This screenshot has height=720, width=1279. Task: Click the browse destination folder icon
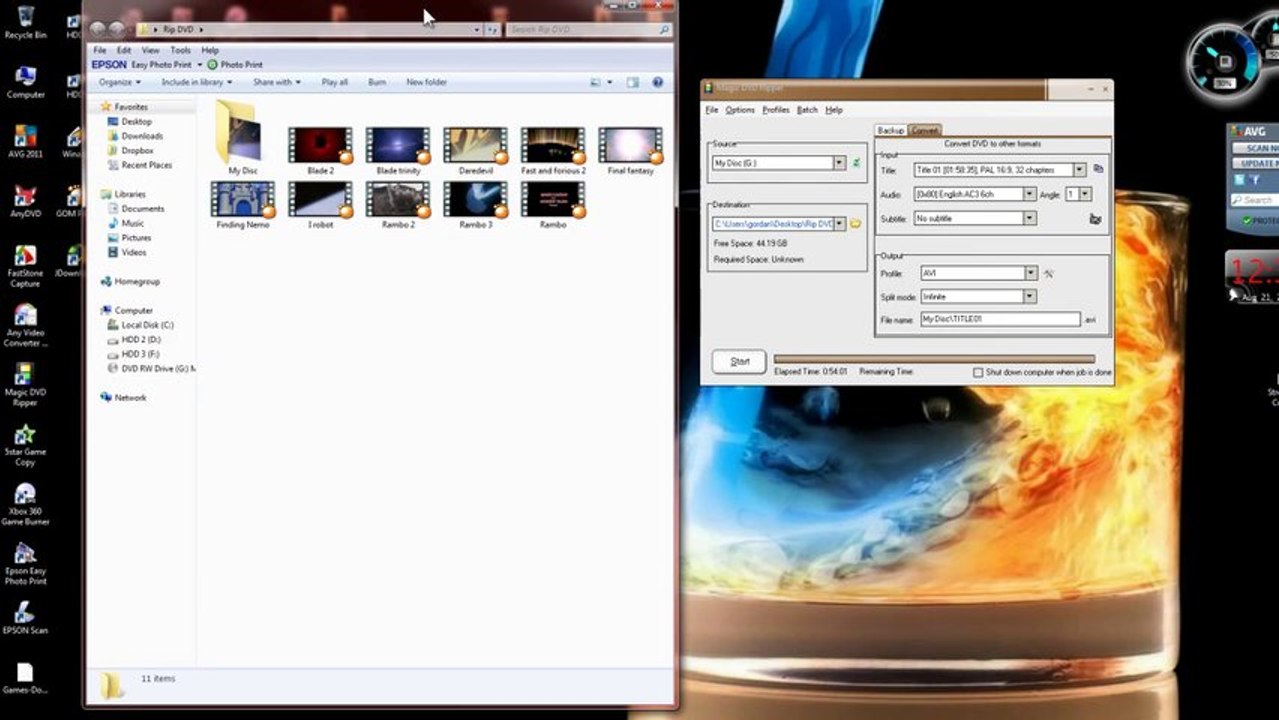(x=856, y=224)
